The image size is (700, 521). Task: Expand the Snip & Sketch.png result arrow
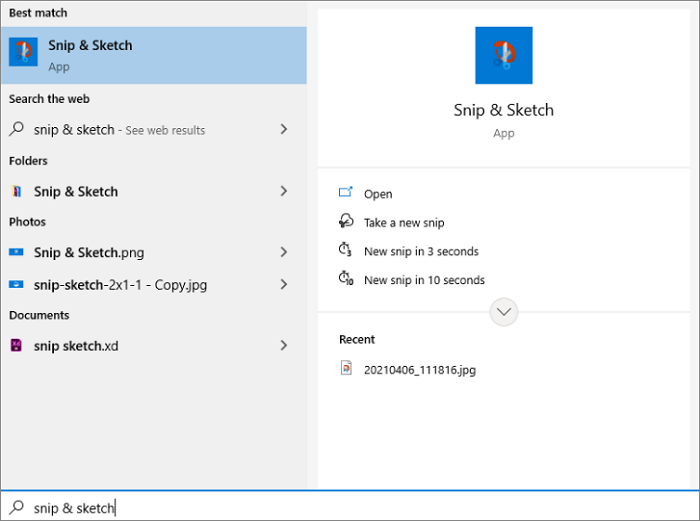[284, 252]
